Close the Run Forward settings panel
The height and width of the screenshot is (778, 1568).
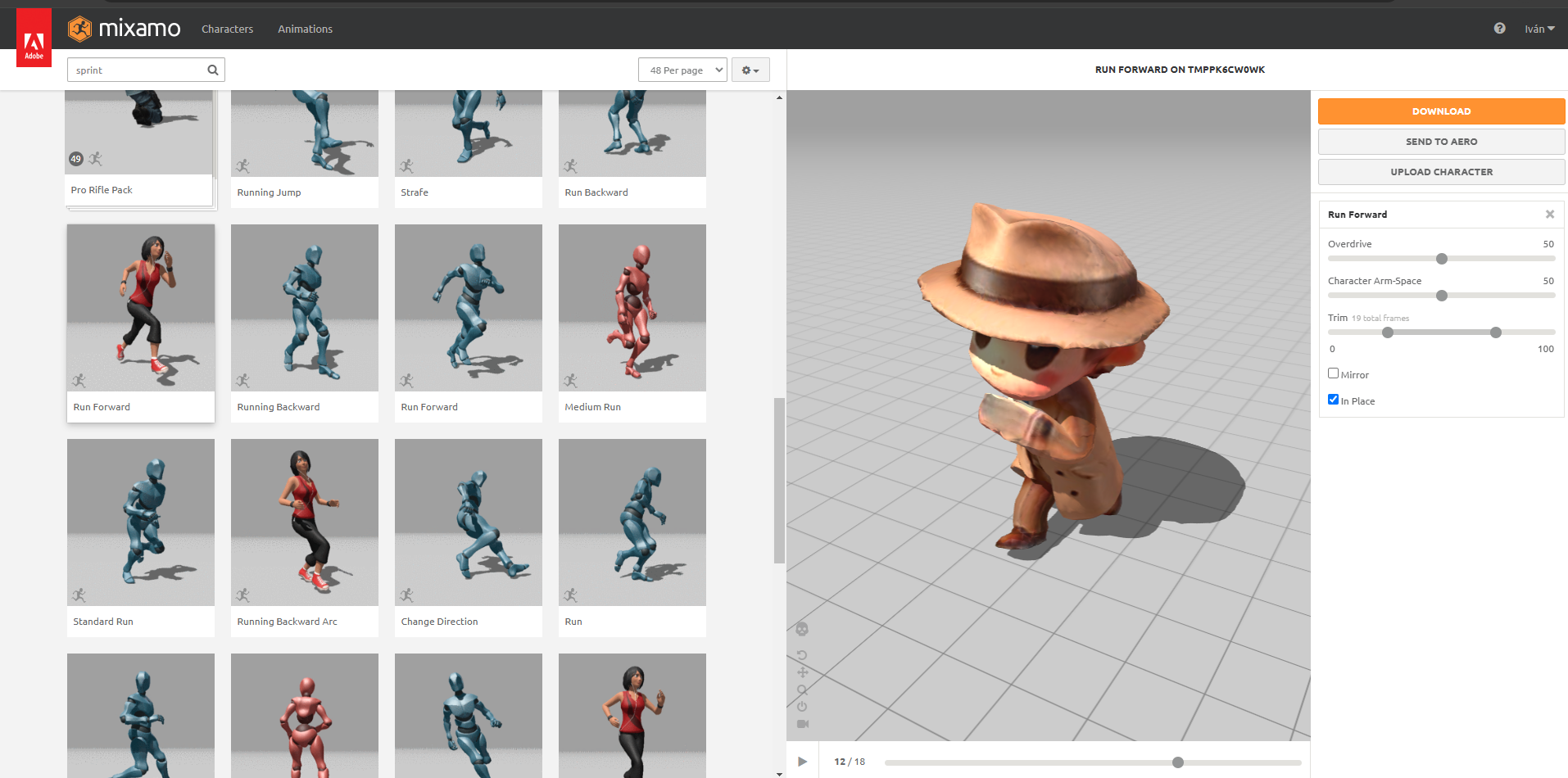(1550, 215)
